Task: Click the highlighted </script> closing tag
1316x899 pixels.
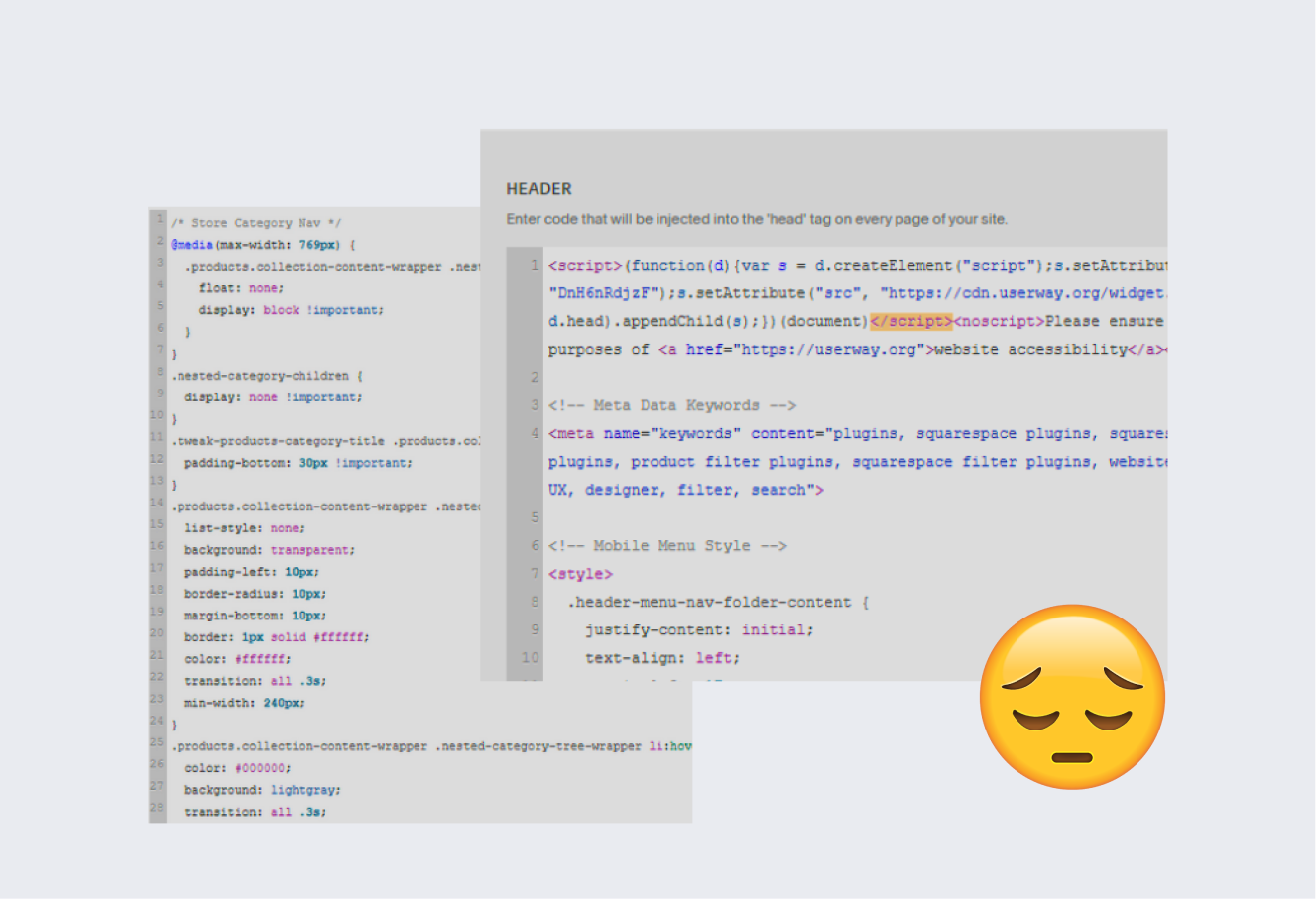Action: [910, 321]
